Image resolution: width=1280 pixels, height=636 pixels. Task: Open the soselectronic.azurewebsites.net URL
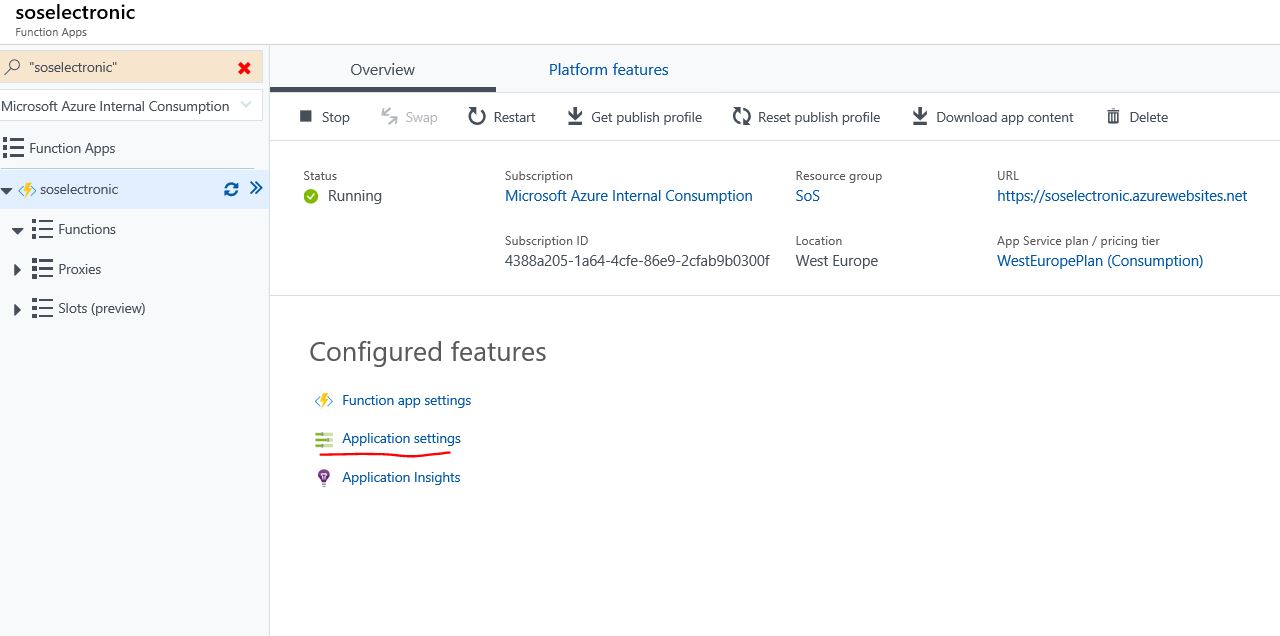[x=1121, y=196]
